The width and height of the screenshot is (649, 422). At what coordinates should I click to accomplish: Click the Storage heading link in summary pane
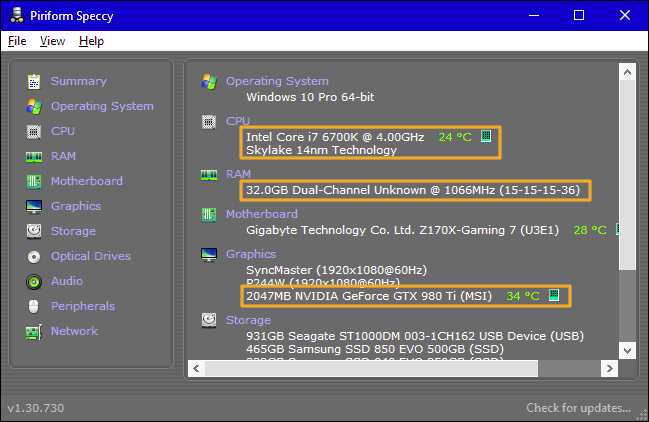tap(248, 320)
